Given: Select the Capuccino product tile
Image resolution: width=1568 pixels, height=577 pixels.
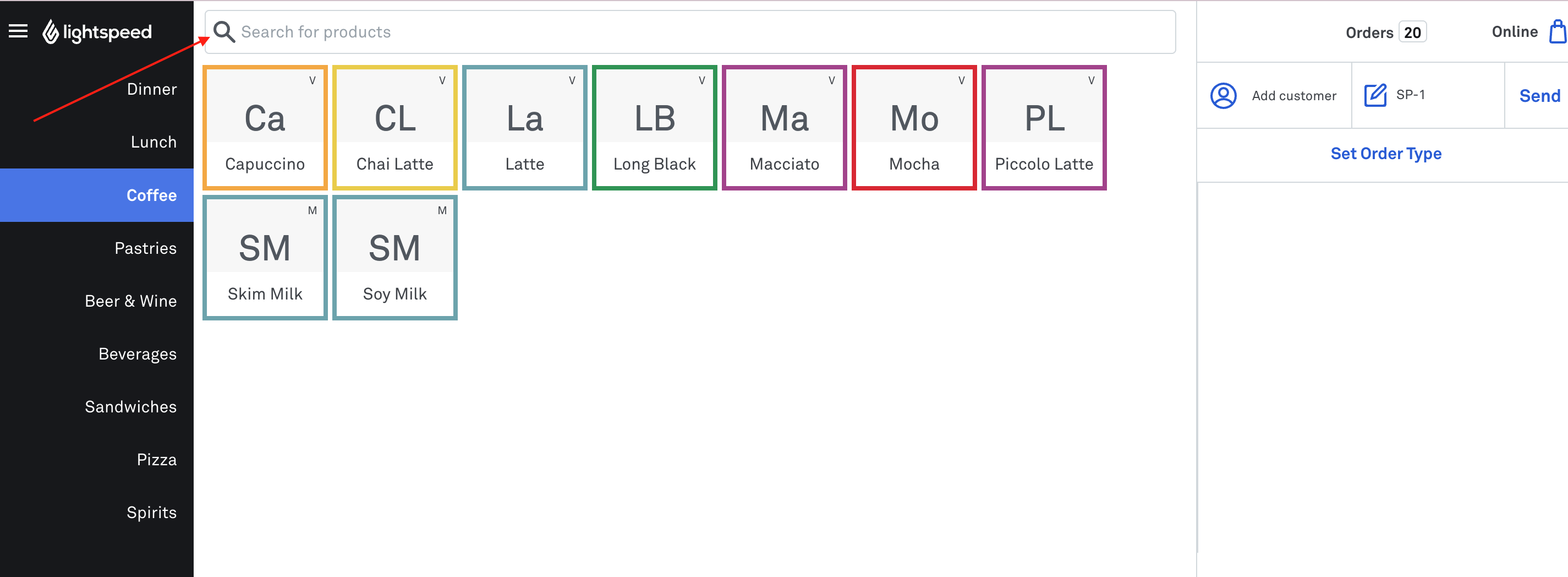Looking at the screenshot, I should [x=265, y=128].
